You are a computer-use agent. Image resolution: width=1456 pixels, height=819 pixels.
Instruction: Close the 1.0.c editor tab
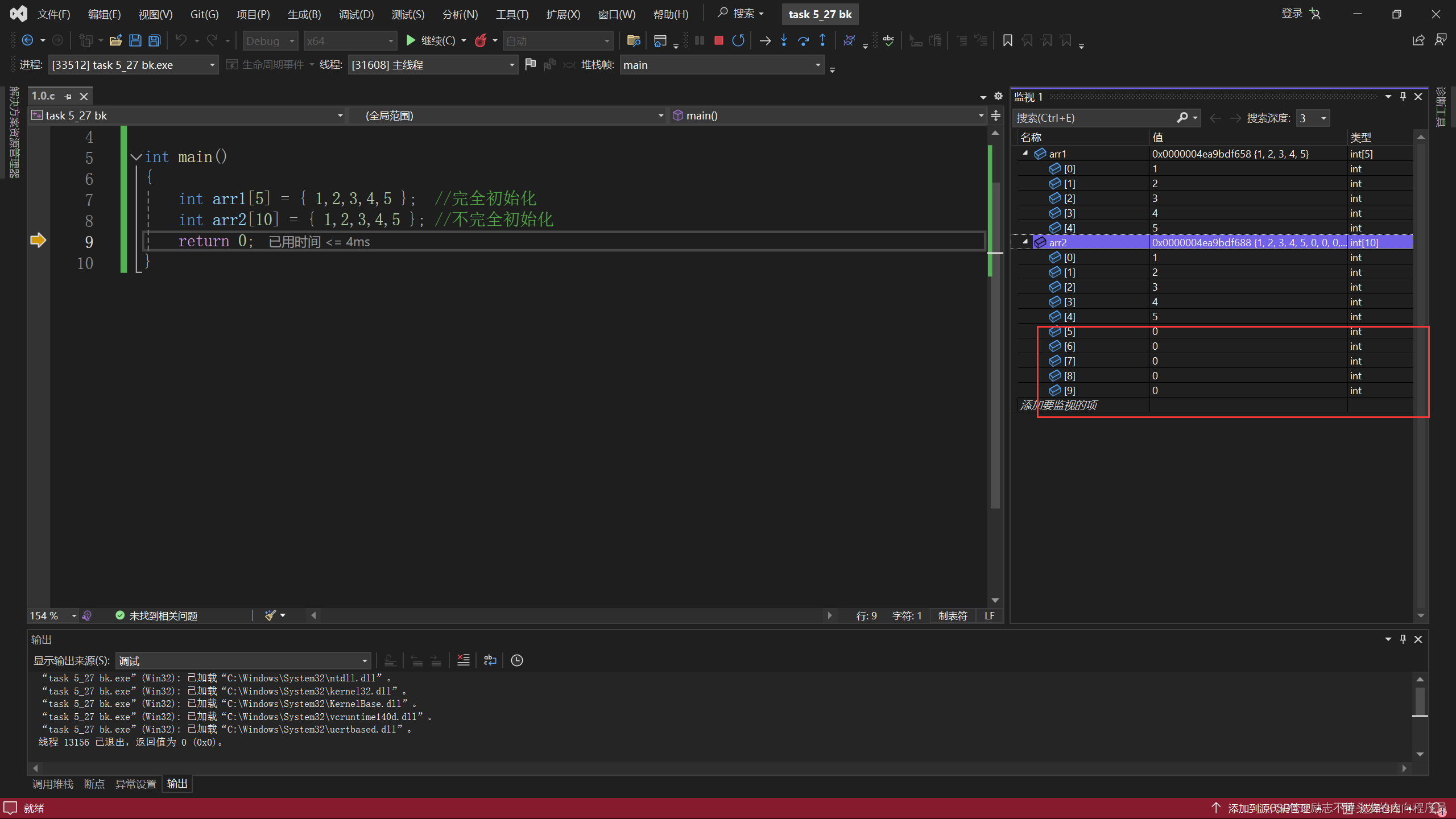[x=84, y=97]
